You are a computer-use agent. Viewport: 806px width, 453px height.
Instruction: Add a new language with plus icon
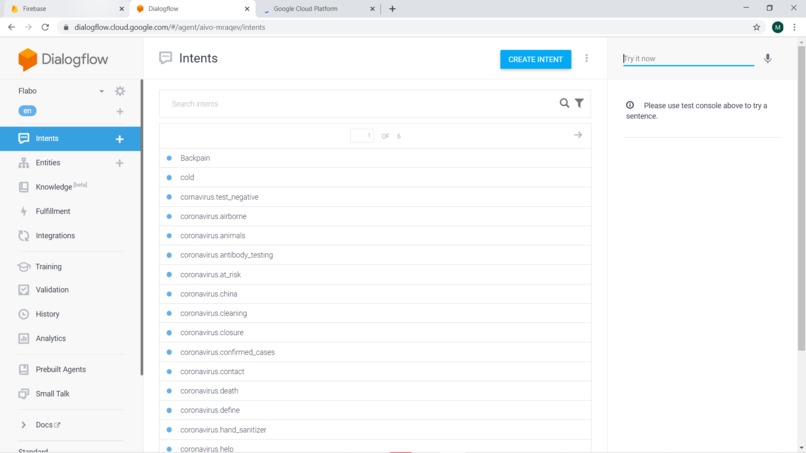[120, 111]
